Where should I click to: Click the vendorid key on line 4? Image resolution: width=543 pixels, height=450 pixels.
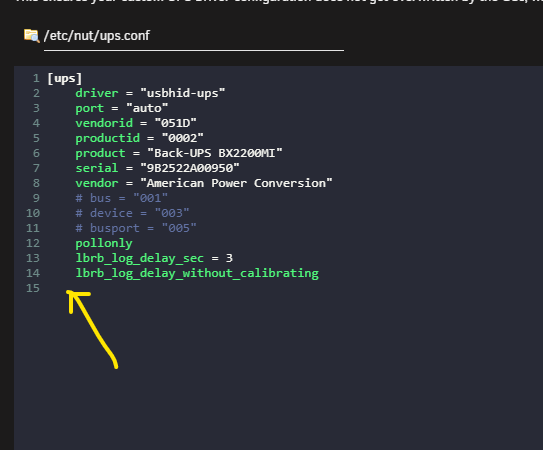(x=104, y=123)
